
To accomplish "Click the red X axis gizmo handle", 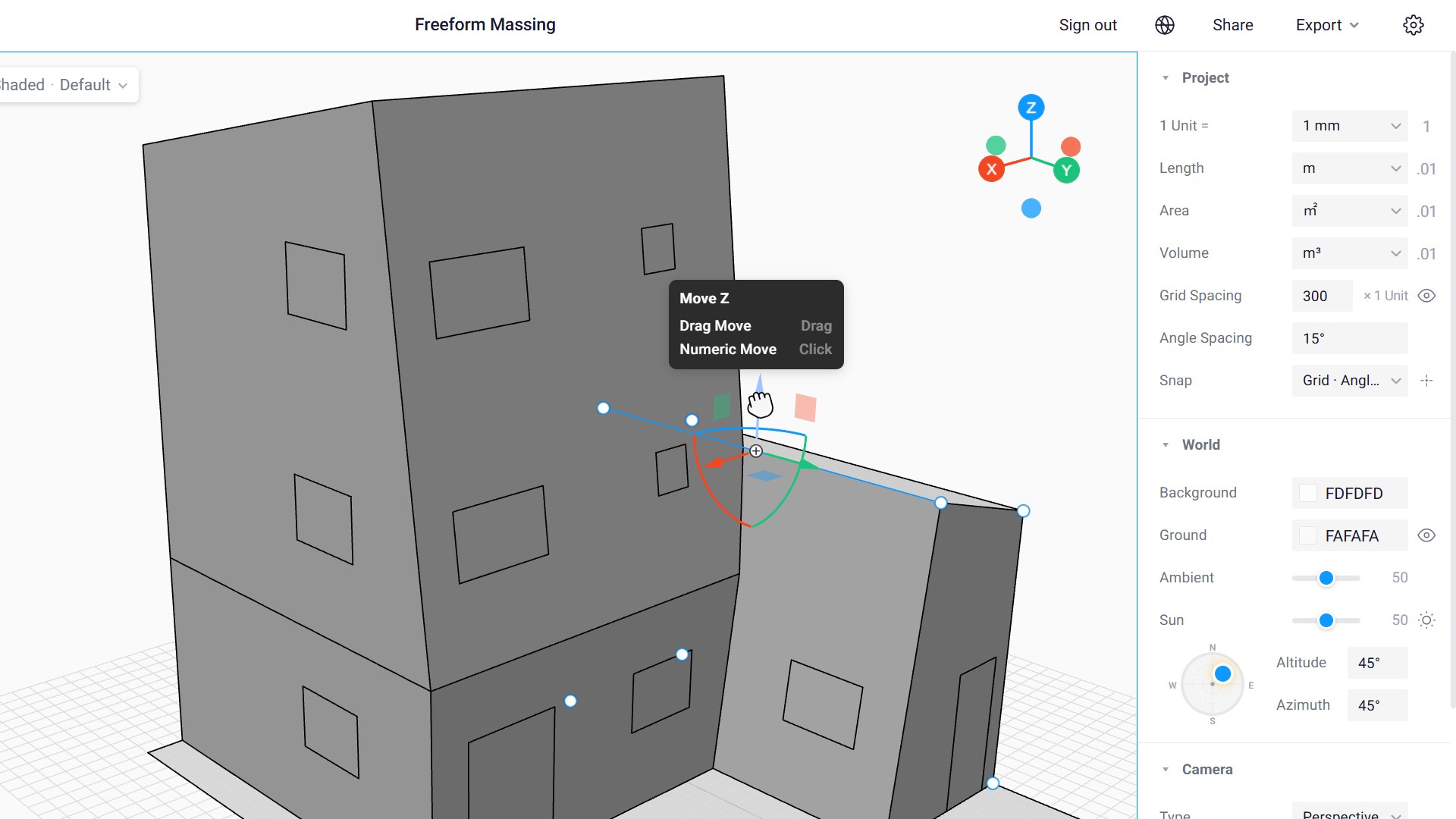I will (992, 169).
